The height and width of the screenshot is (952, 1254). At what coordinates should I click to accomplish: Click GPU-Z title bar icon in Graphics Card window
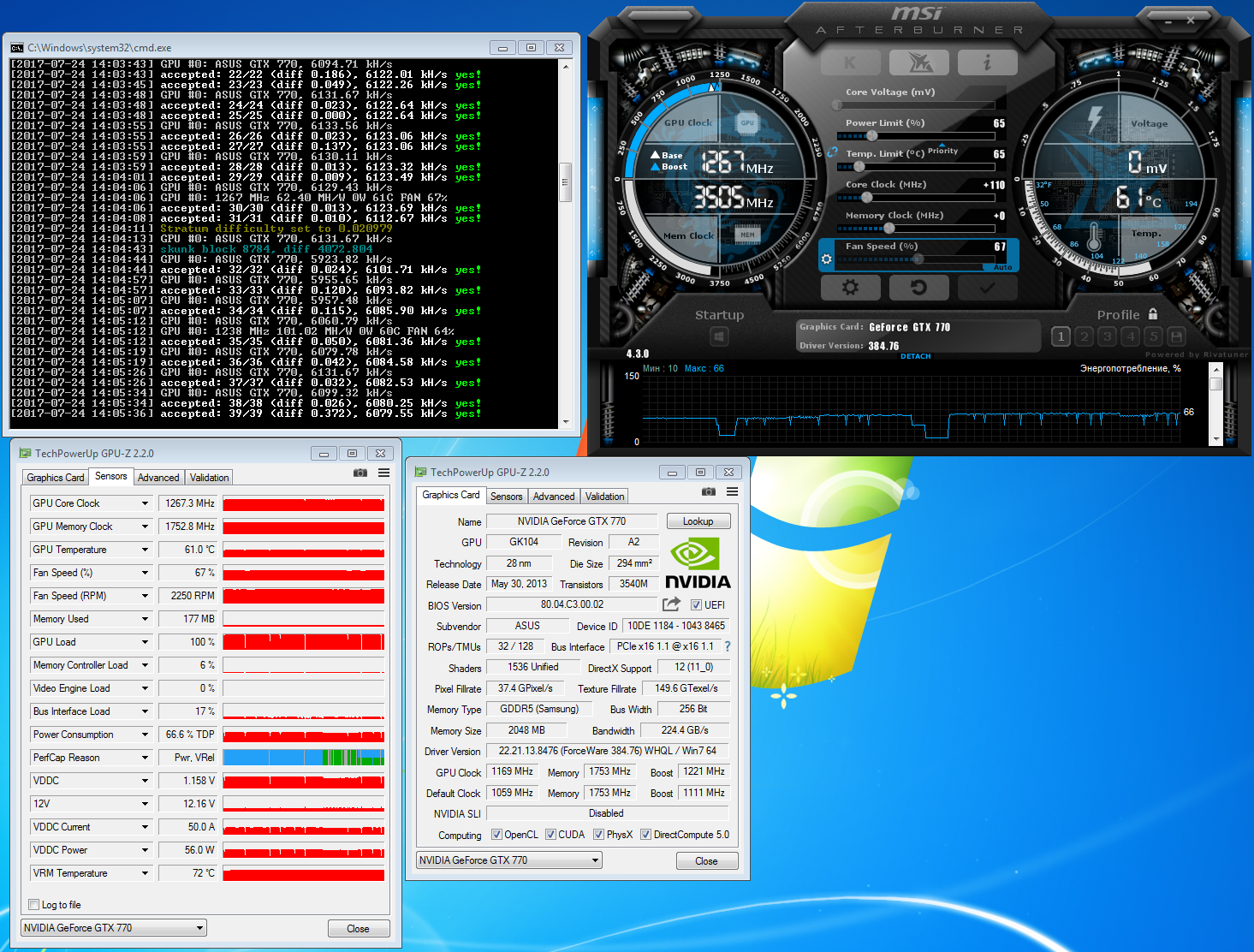pyautogui.click(x=420, y=473)
